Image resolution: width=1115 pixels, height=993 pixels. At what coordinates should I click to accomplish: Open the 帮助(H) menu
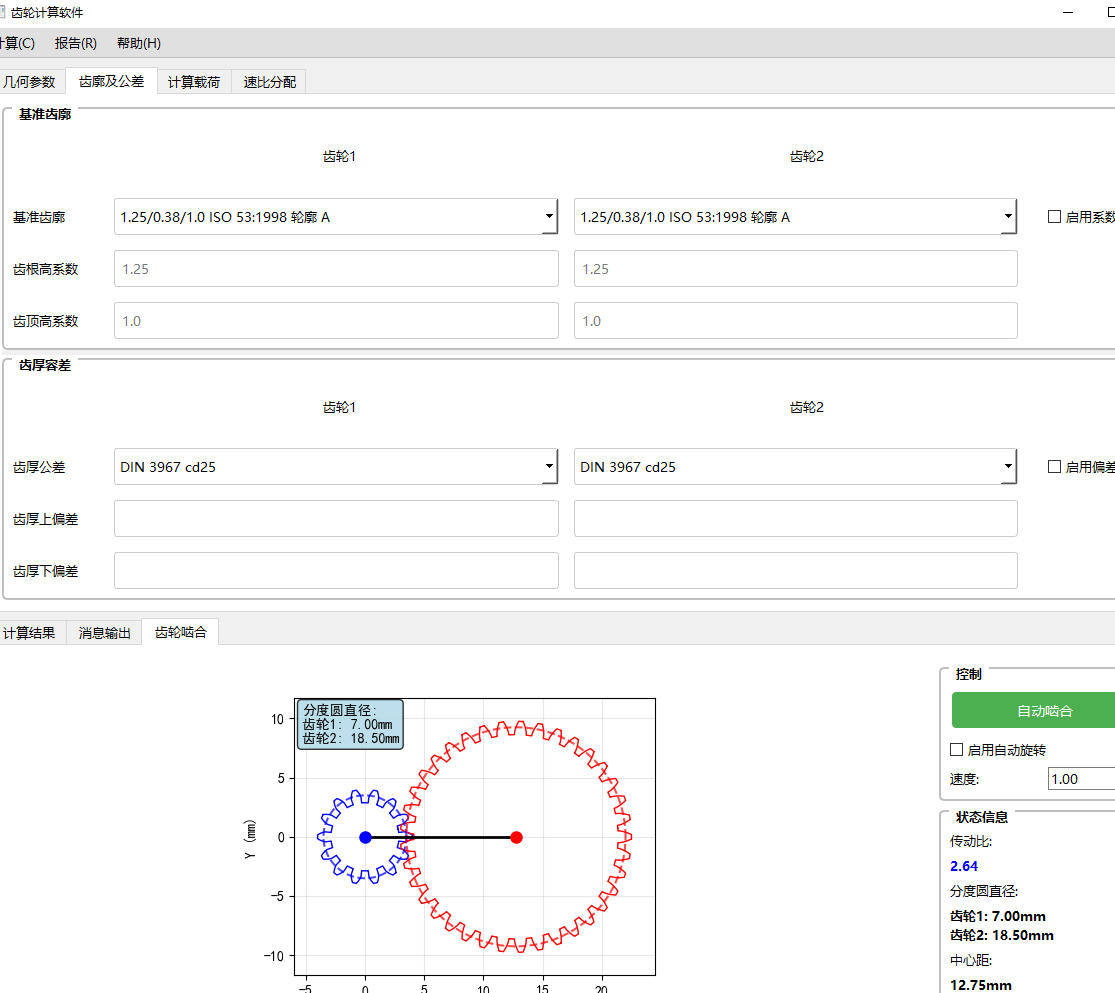pyautogui.click(x=138, y=43)
